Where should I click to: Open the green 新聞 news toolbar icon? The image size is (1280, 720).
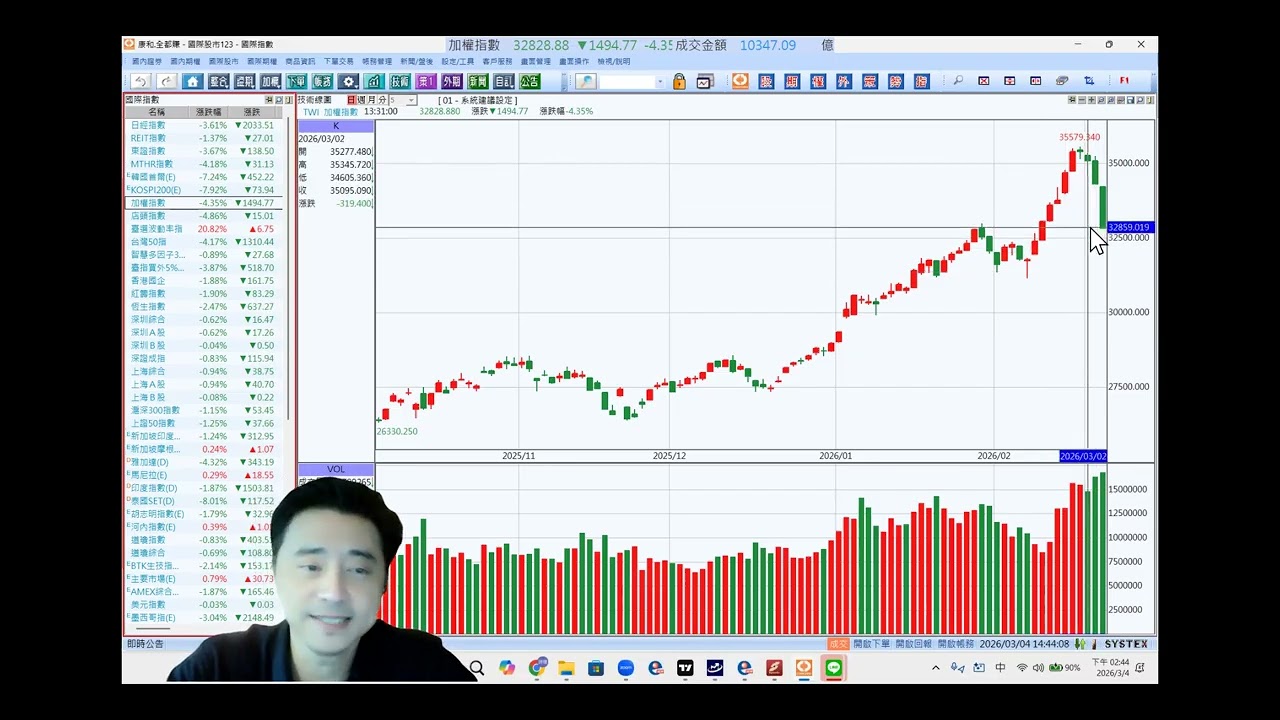click(478, 81)
